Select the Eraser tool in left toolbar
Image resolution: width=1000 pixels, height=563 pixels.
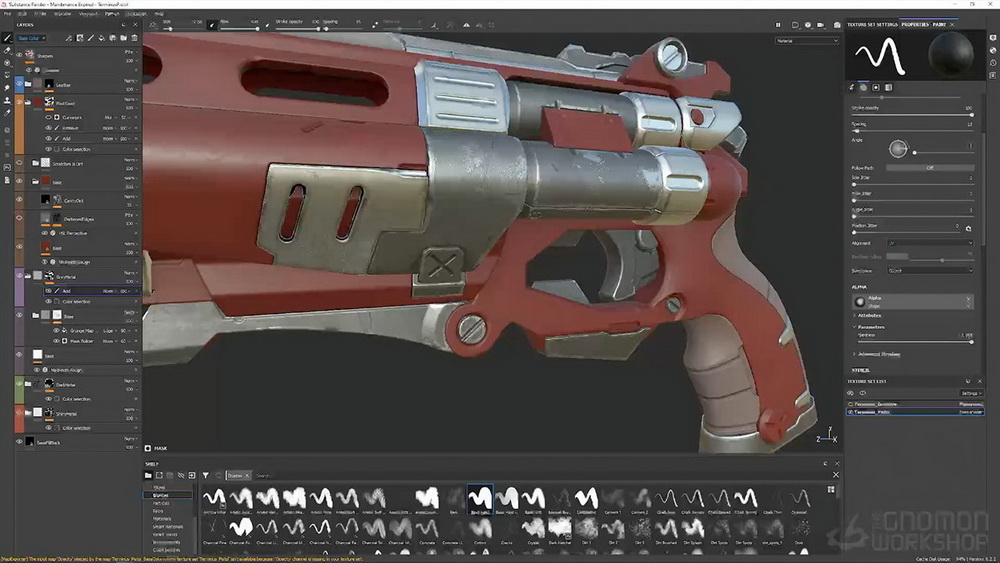point(7,50)
